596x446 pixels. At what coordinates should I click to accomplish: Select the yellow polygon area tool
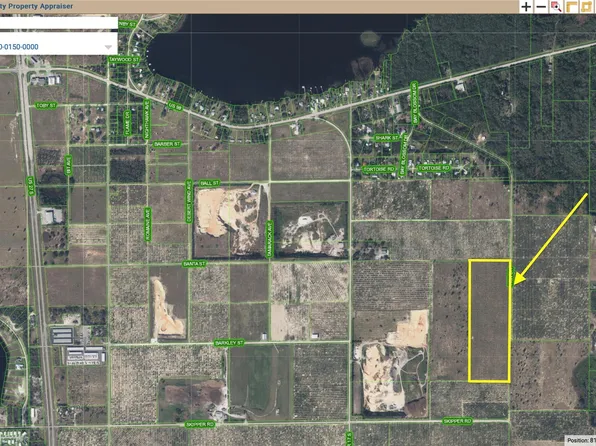(x=586, y=7)
